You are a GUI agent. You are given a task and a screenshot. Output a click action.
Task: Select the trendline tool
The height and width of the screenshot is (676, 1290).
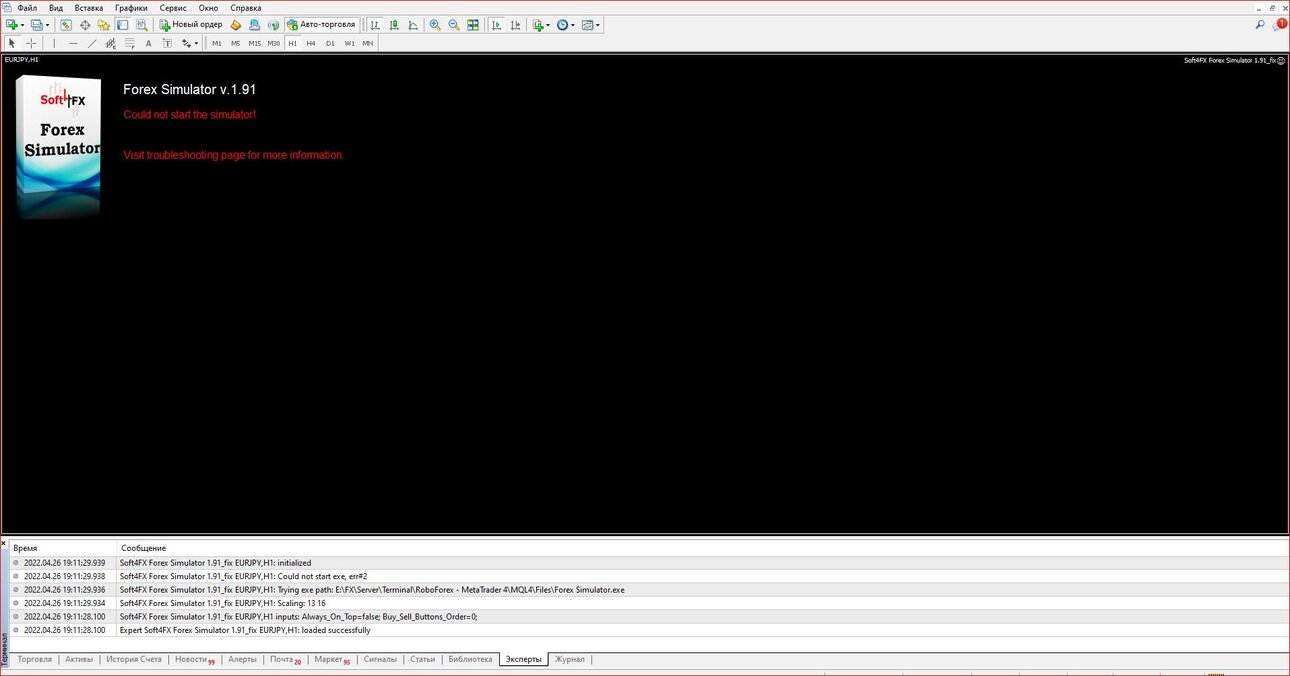[92, 43]
